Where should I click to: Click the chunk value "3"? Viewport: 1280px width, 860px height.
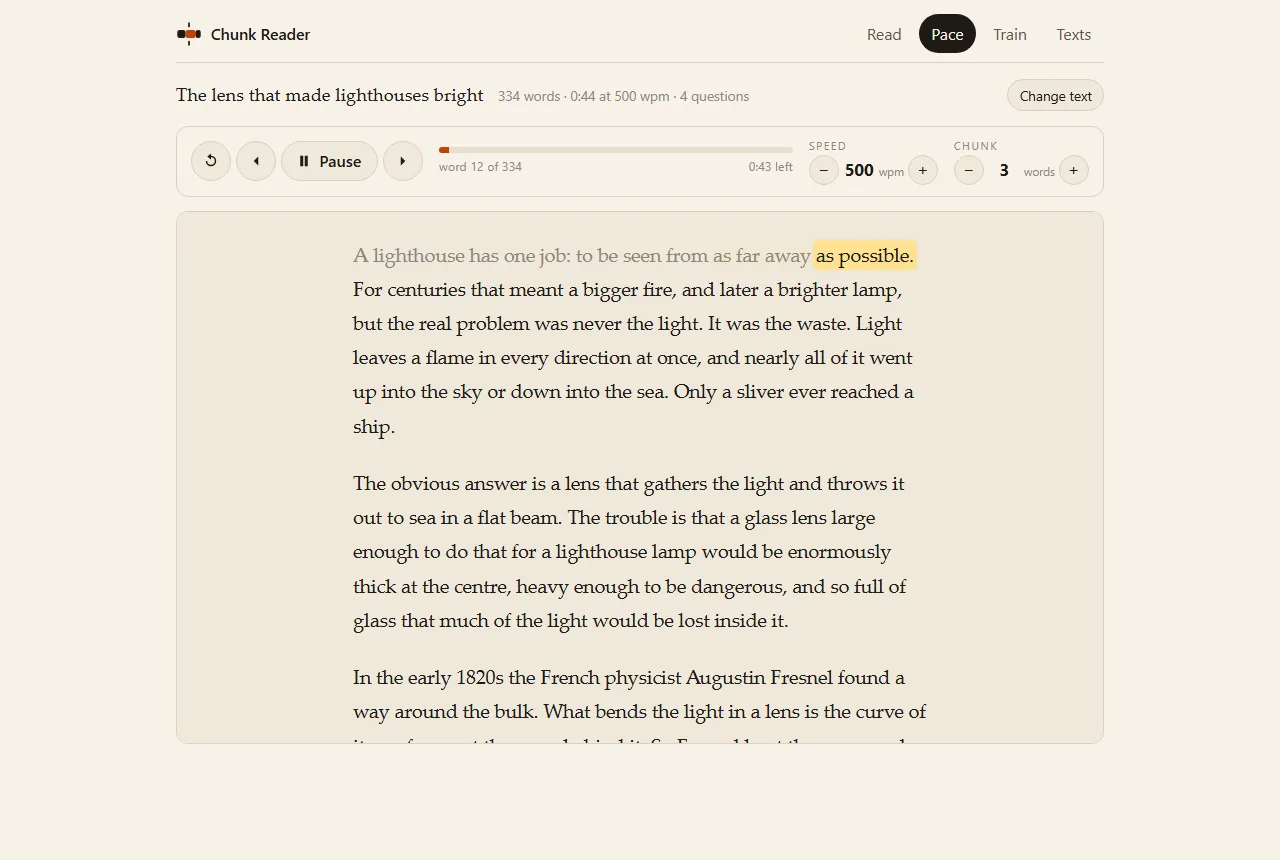pos(1004,170)
